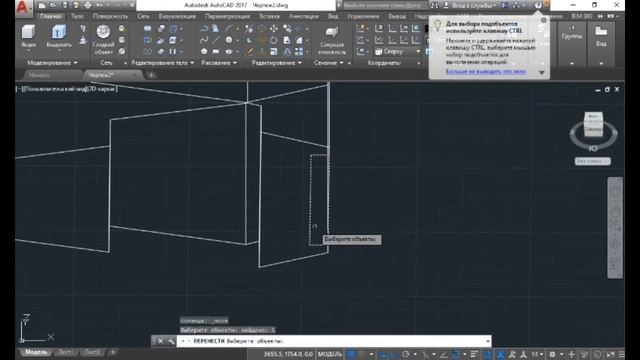Image resolution: width=640 pixels, height=360 pixels.
Task: Open the BIM 360 ribbon tab
Action: [x=582, y=16]
